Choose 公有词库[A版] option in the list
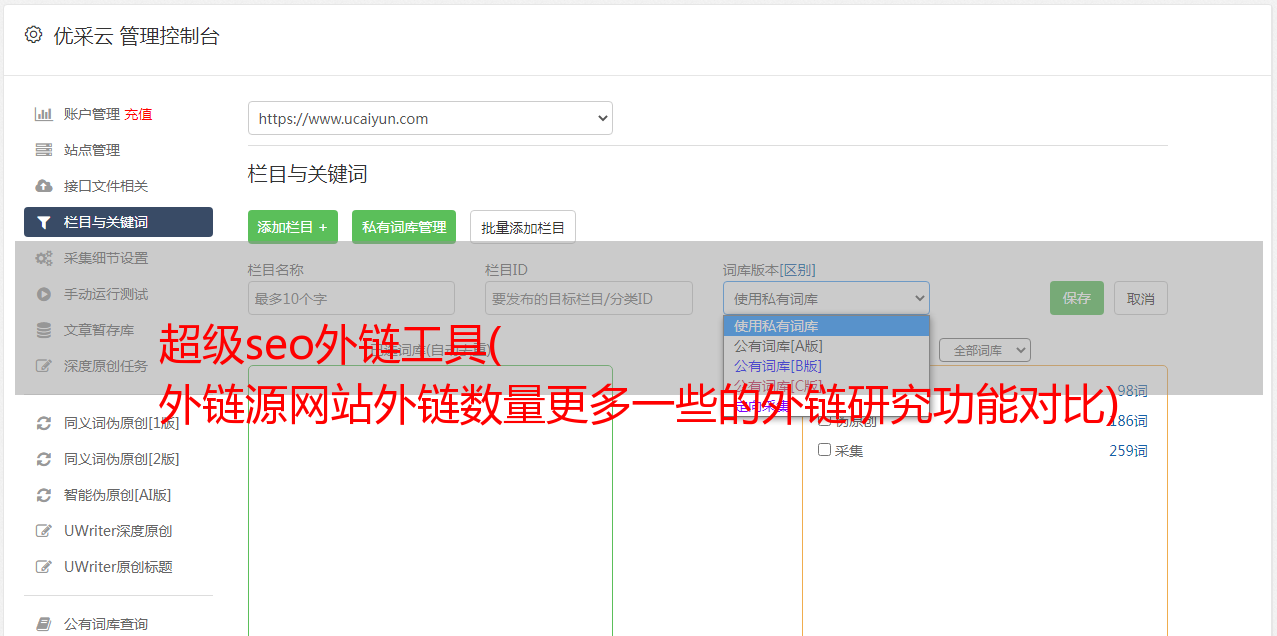Viewport: 1277px width, 636px height. 826,346
